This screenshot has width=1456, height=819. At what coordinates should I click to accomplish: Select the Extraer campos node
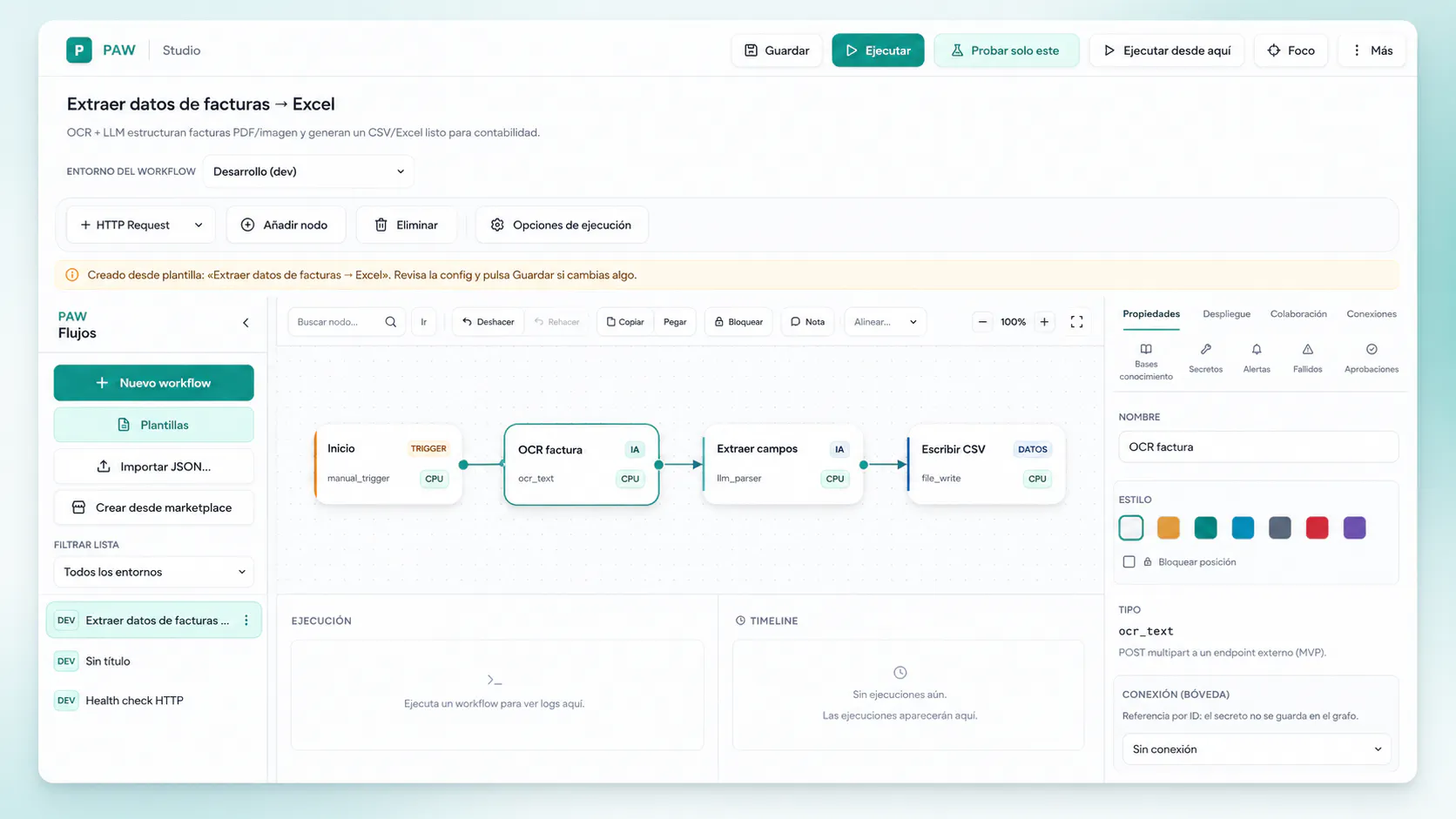click(x=783, y=464)
